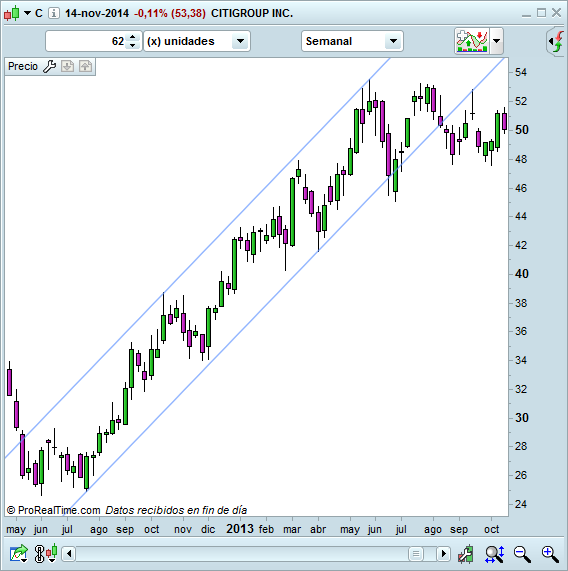Open the (x) unidades dropdown

tap(197, 41)
